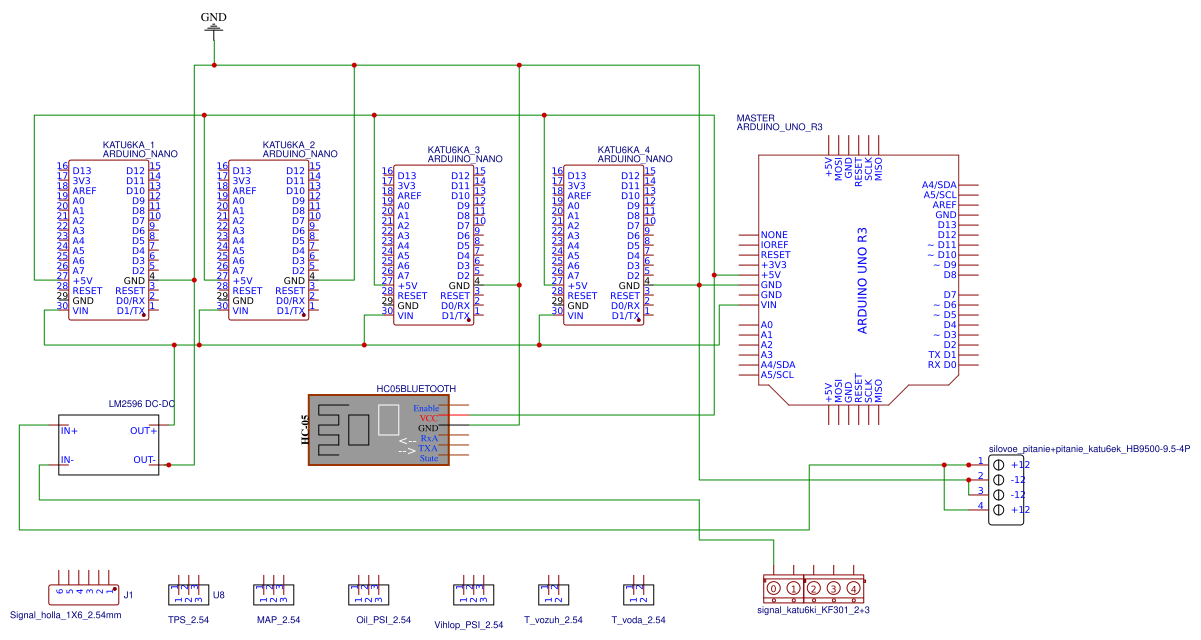Click the OUT+ pin of the LM2596

[x=144, y=430]
